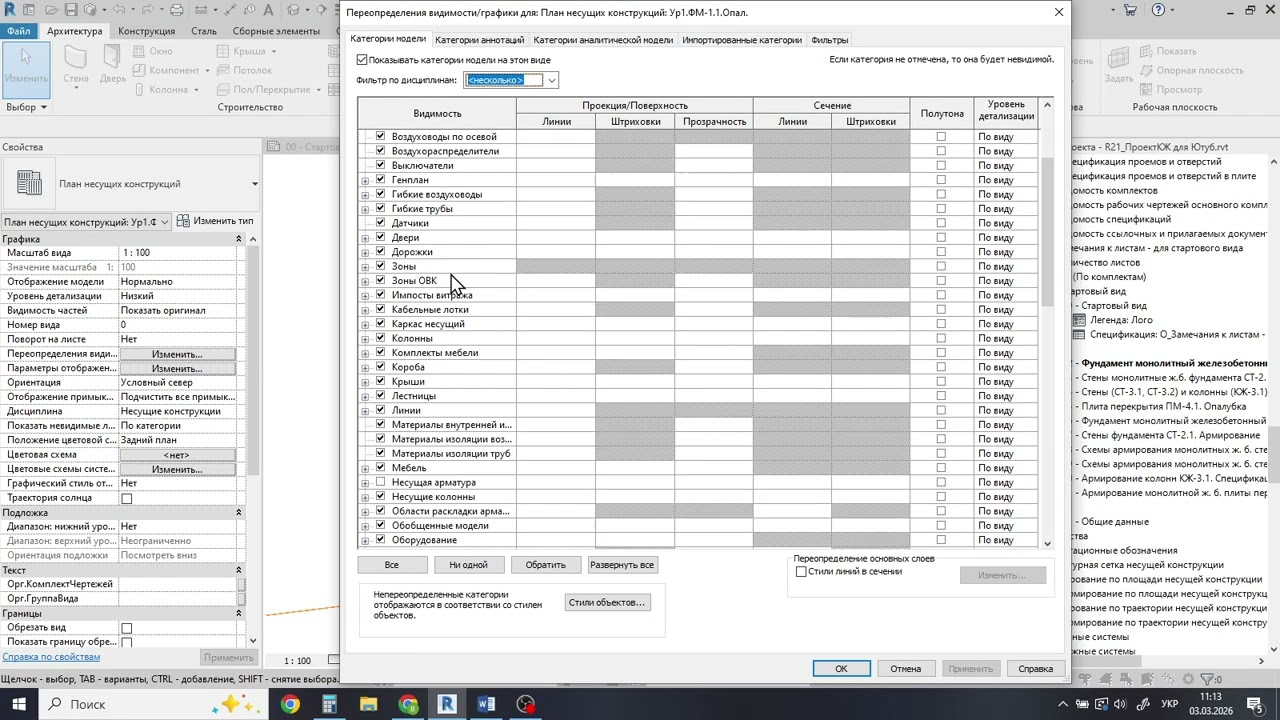
Task: Tick 'Обрезать вид' checkbox in Properties
Action: [x=126, y=628]
